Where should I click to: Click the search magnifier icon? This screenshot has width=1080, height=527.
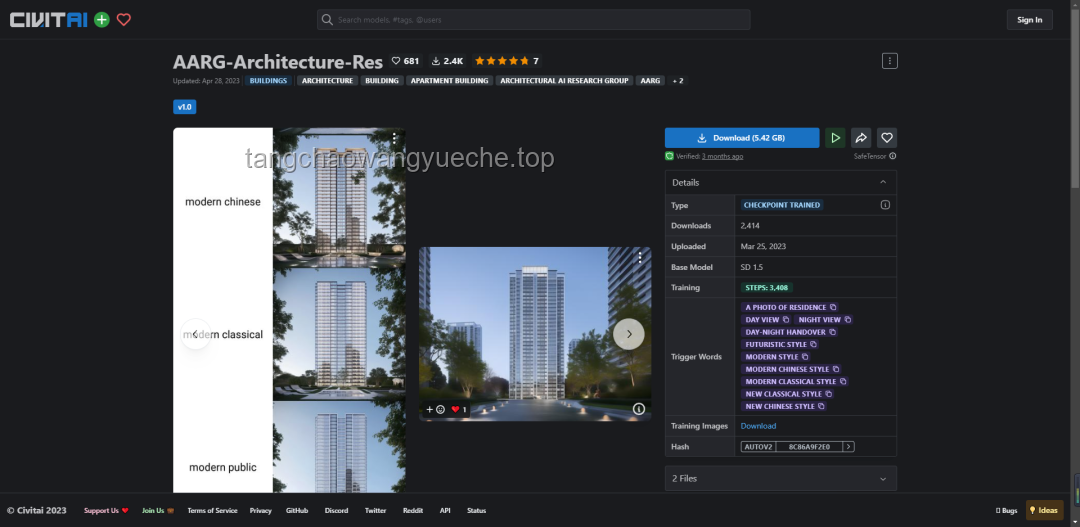(327, 20)
